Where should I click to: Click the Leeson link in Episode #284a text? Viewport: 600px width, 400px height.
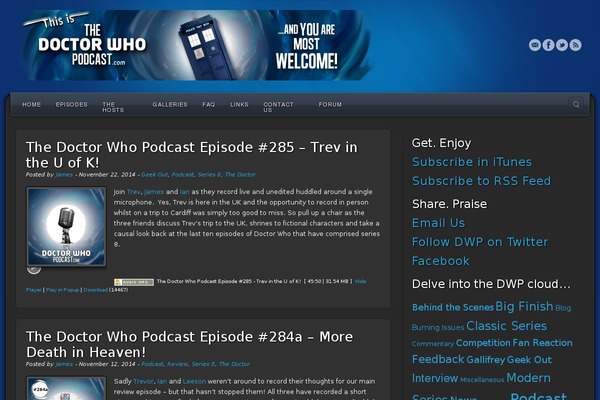194,381
